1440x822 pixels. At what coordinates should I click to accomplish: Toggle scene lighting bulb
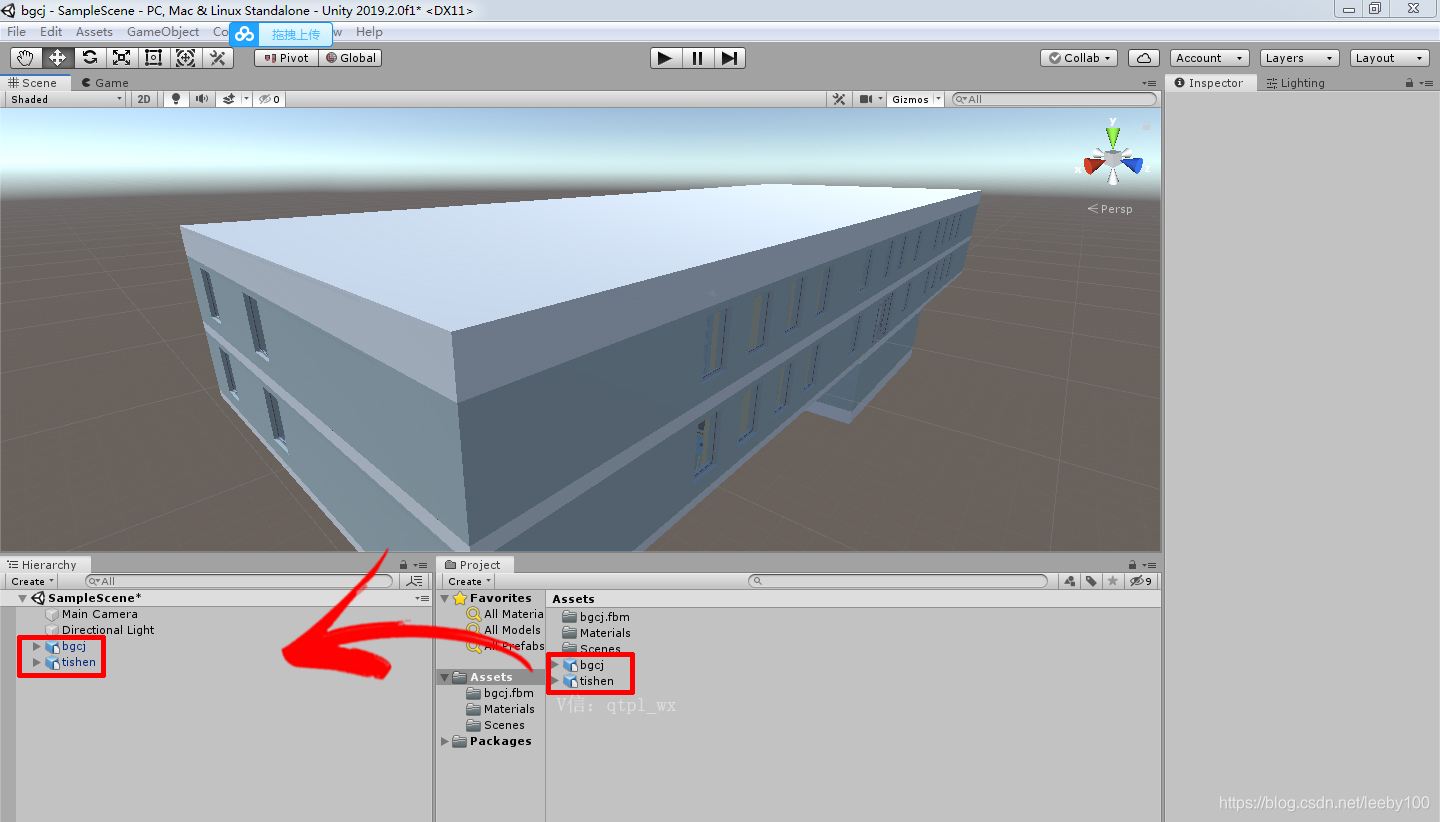click(177, 99)
